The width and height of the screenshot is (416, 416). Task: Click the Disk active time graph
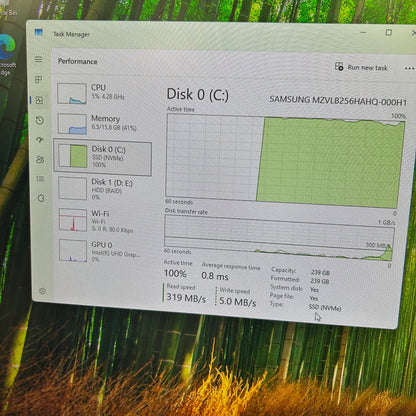285,161
